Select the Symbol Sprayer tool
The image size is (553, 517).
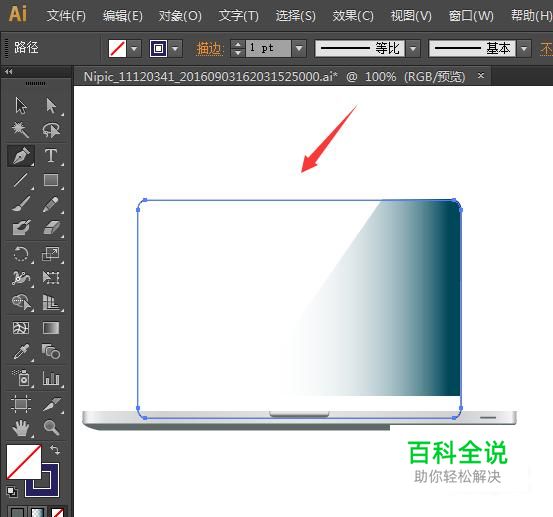click(21, 378)
